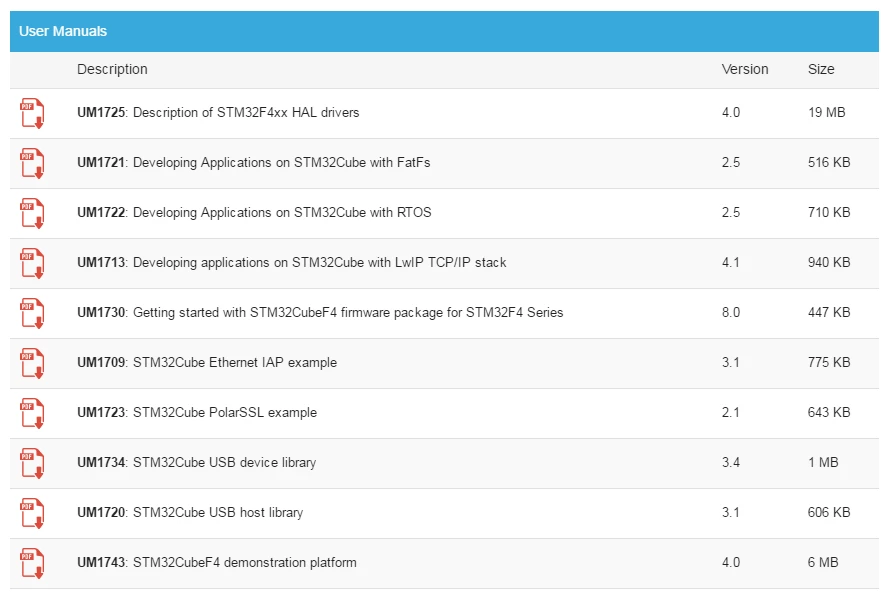
Task: Open UM1713 LwIP TCP/IP stack manual
Action: pos(292,263)
